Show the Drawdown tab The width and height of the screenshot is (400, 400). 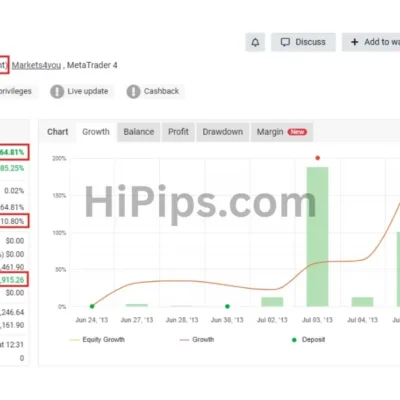pos(223,132)
